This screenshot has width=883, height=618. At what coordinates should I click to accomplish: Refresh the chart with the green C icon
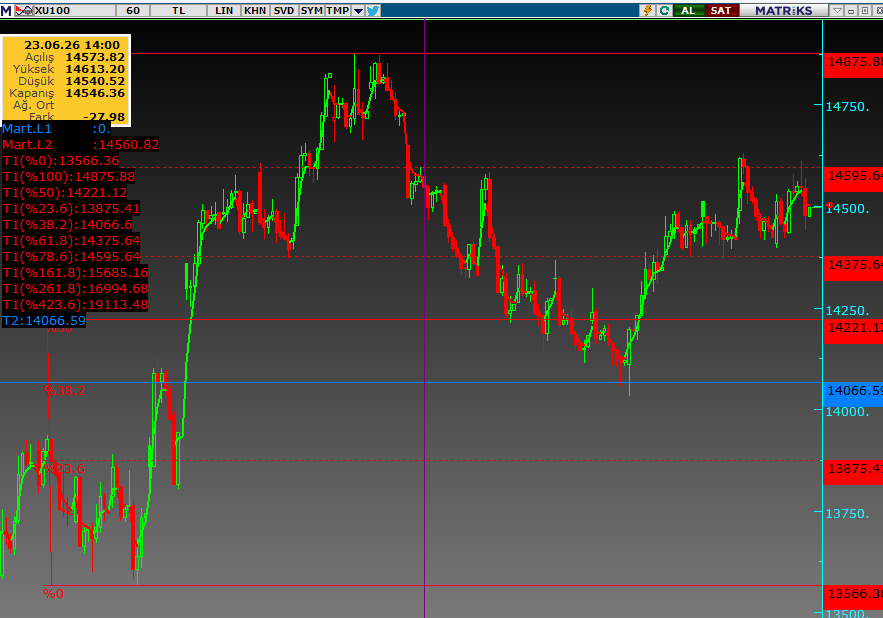pos(665,10)
